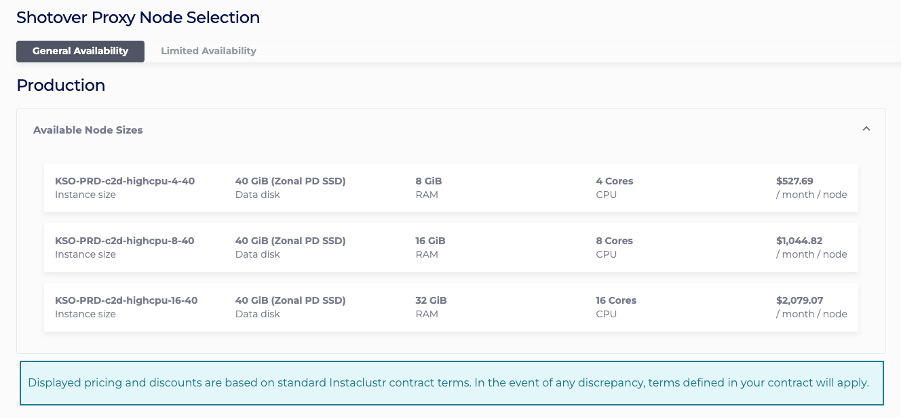
Task: Click the $527.69 monthly price
Action: point(794,181)
